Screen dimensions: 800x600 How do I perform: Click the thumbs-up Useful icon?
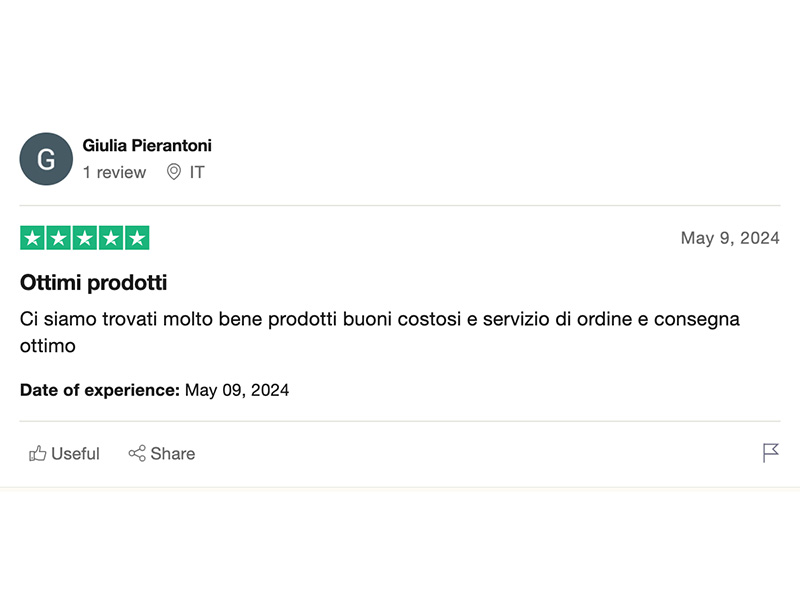pyautogui.click(x=38, y=454)
